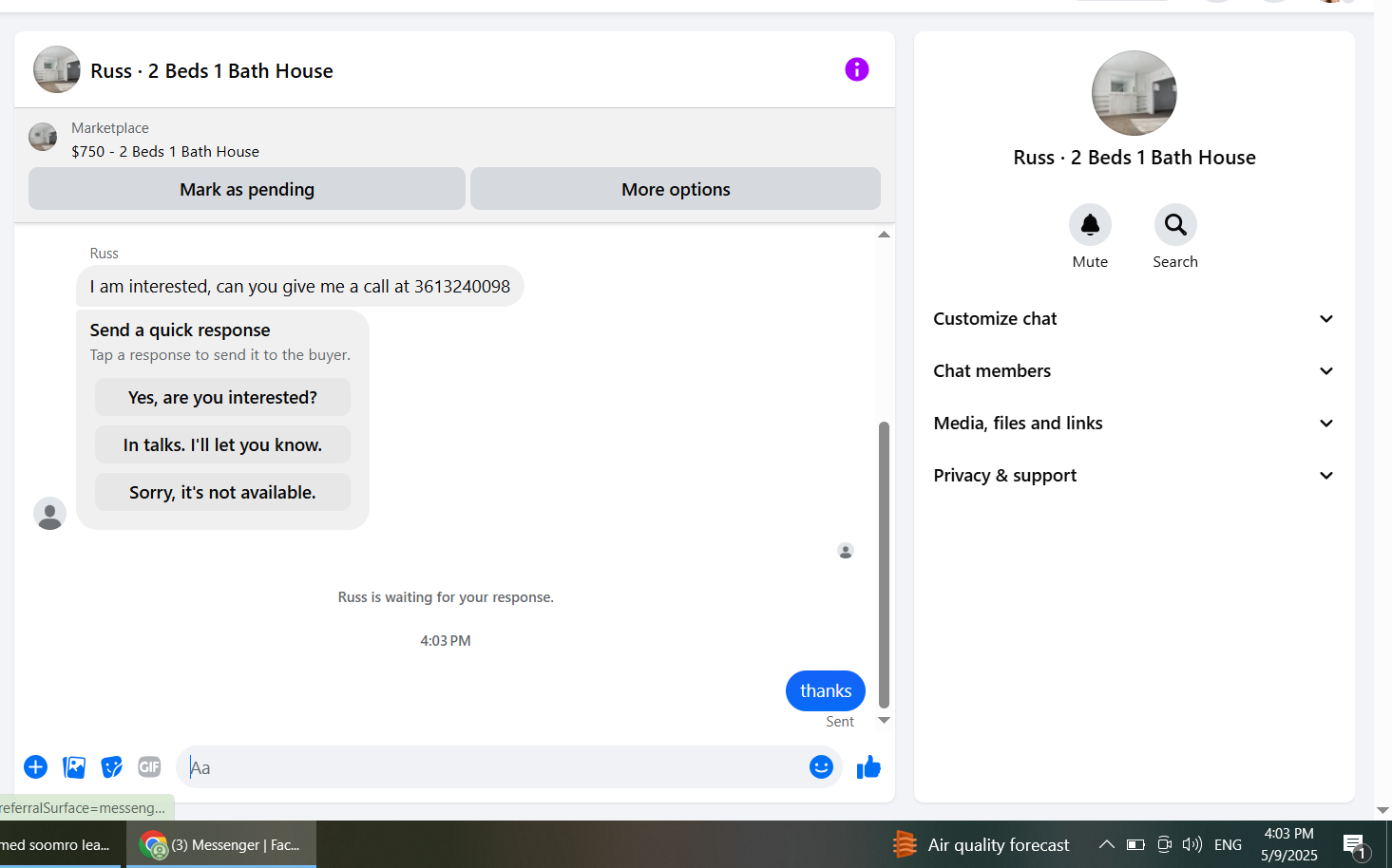1392x868 pixels.
Task: Show hidden tray icons chevron
Action: click(x=1106, y=844)
